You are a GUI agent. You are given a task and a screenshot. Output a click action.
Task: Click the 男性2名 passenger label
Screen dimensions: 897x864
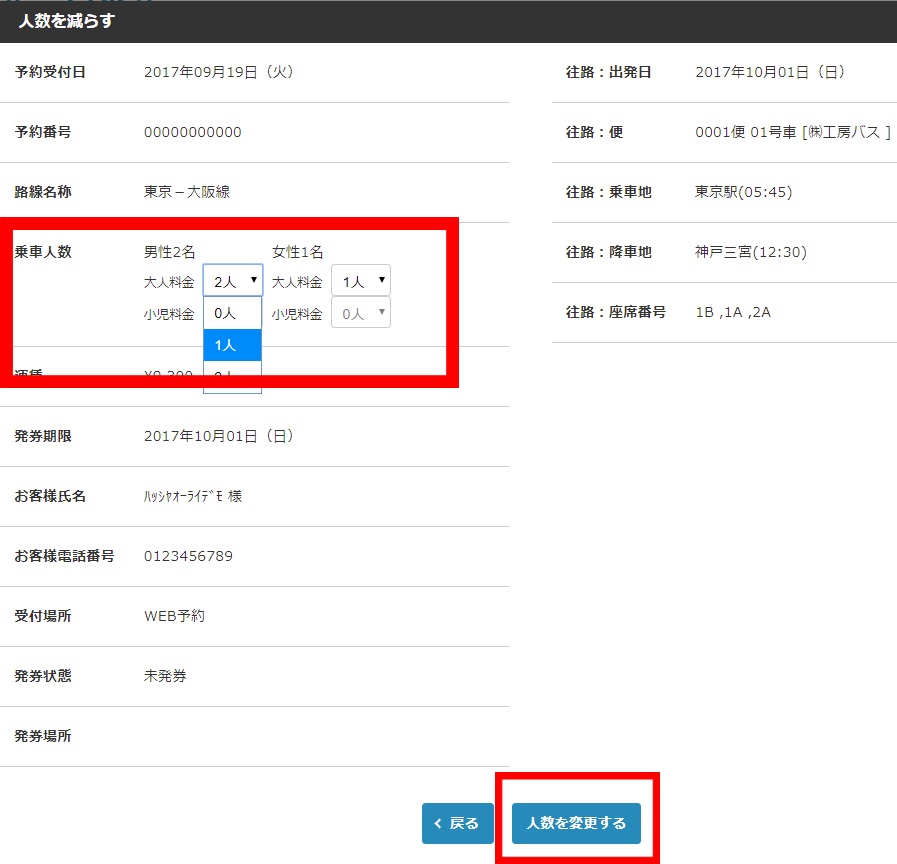point(170,252)
